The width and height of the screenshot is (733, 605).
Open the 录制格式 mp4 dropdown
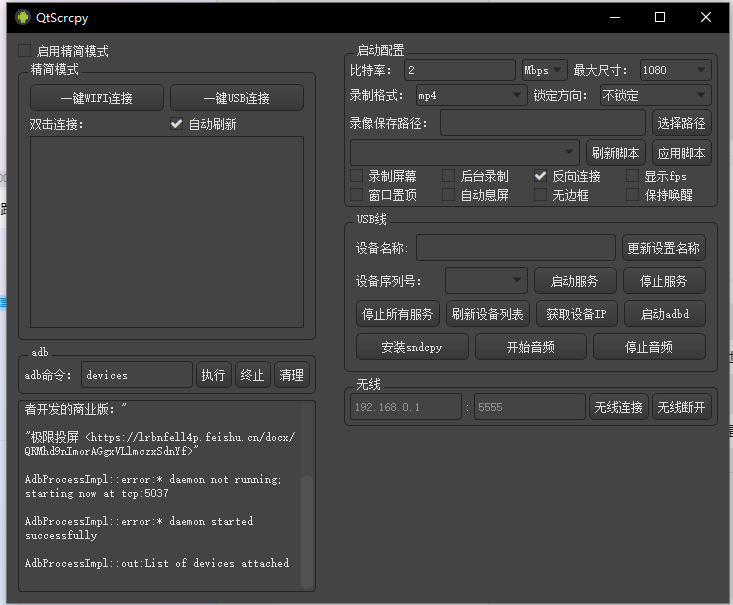pyautogui.click(x=470, y=95)
